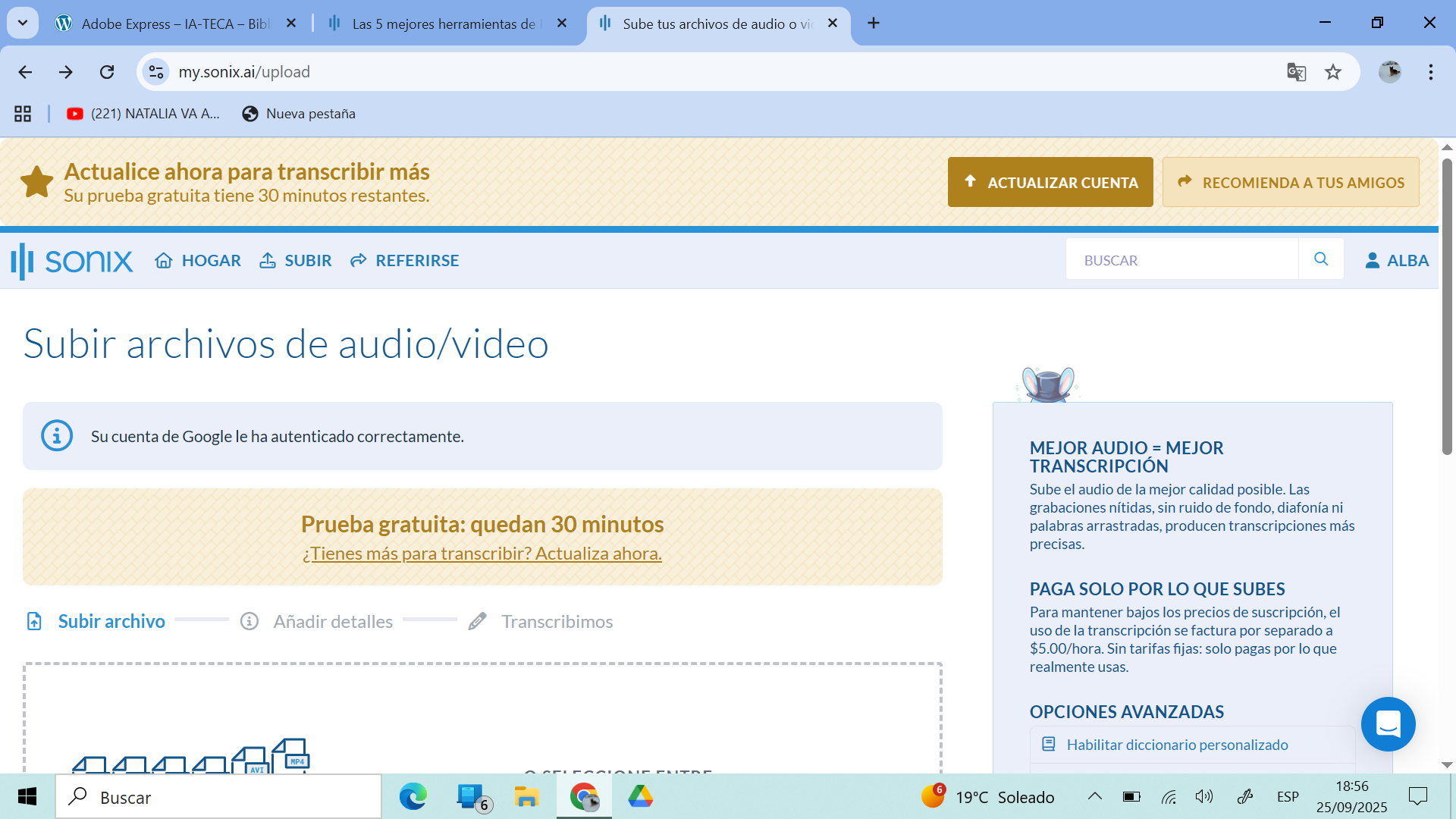
Task: Click RECOMIENDA A TUS AMIGOS button
Action: 1291,182
